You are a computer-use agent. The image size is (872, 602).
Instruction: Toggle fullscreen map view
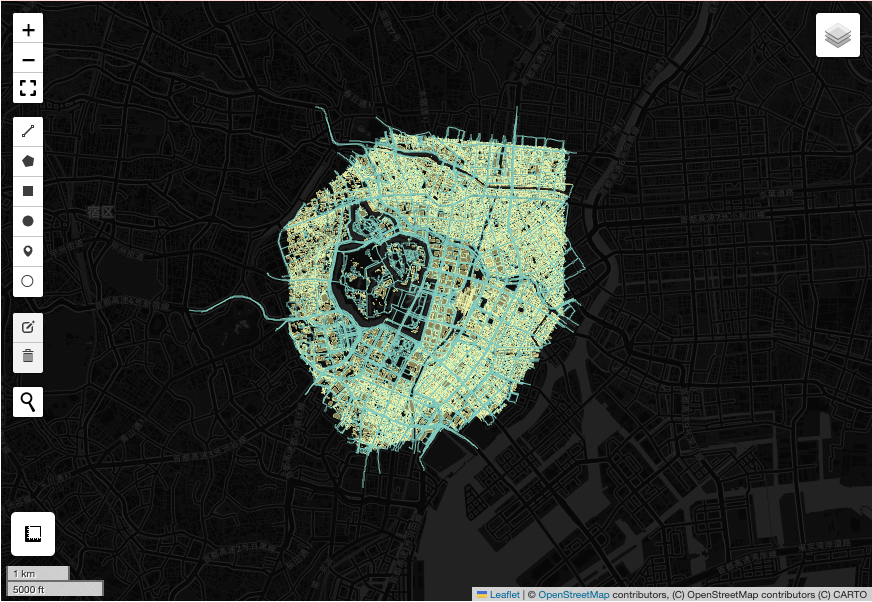(x=28, y=88)
